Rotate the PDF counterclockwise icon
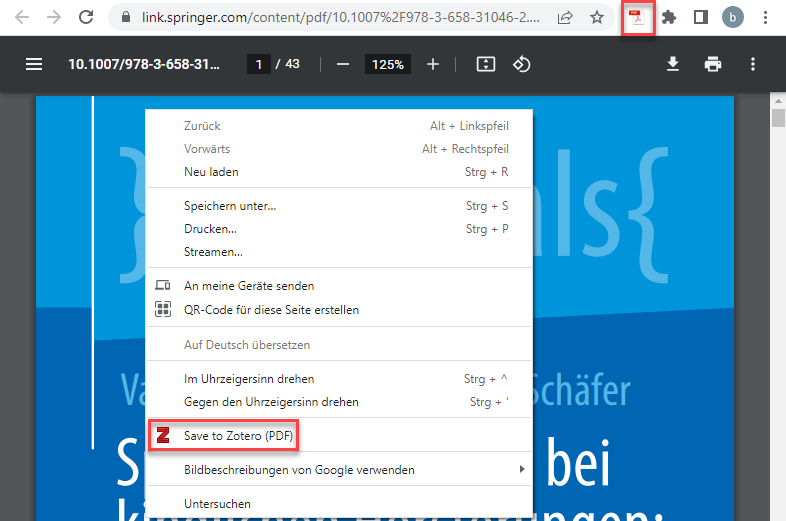The image size is (786, 521). (521, 64)
